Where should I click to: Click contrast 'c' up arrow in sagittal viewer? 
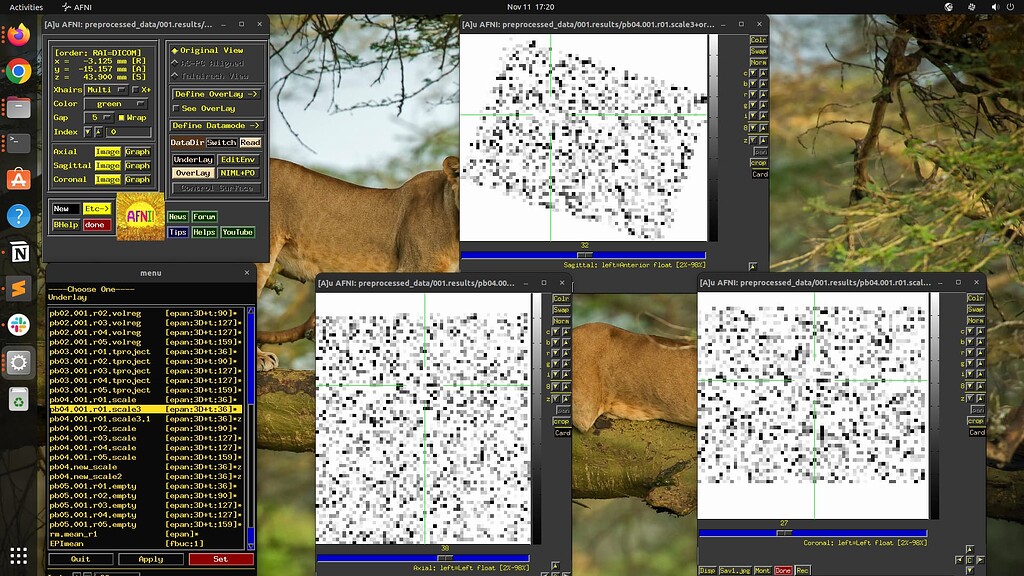click(763, 73)
